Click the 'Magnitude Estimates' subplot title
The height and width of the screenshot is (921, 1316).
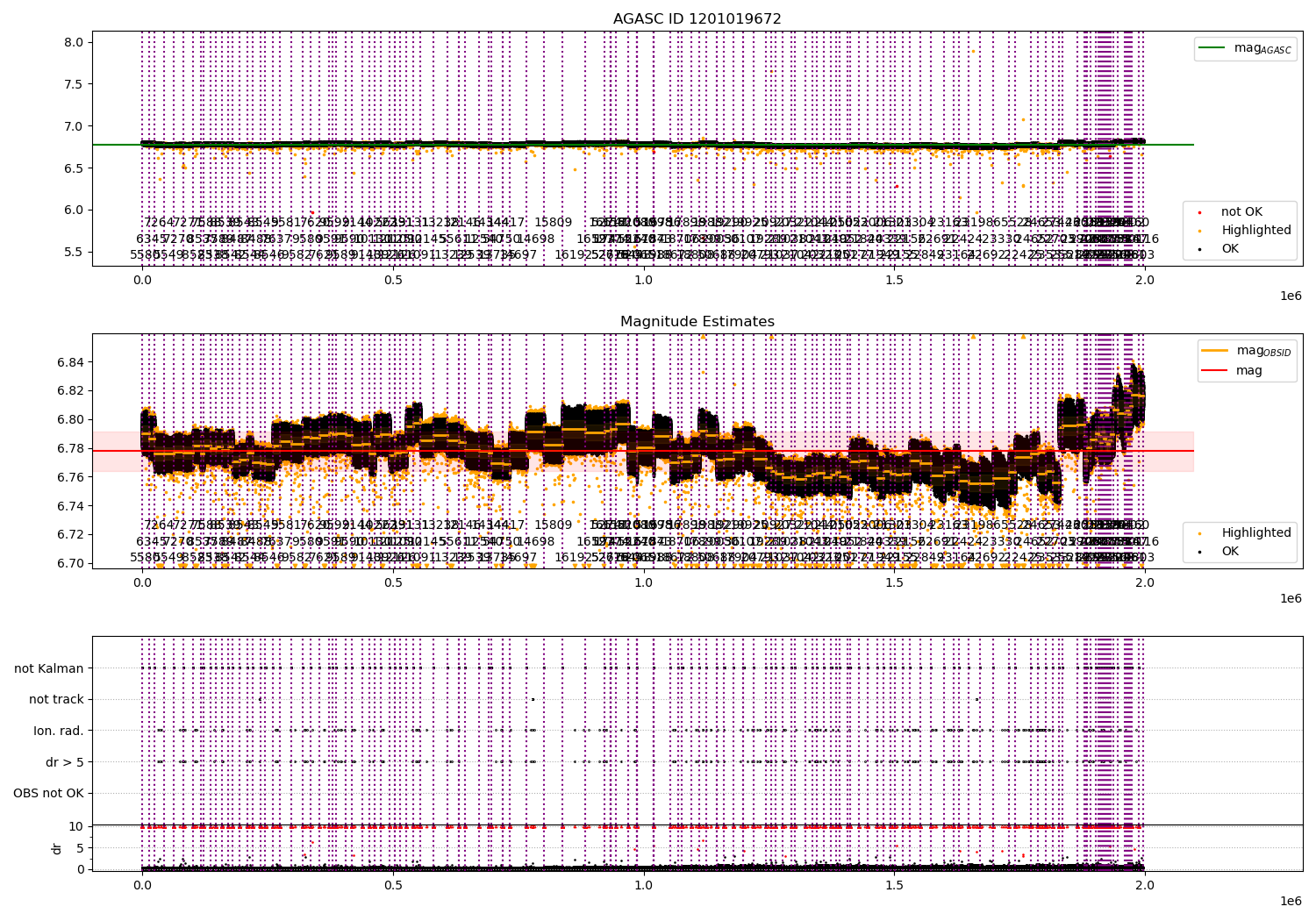coord(697,322)
